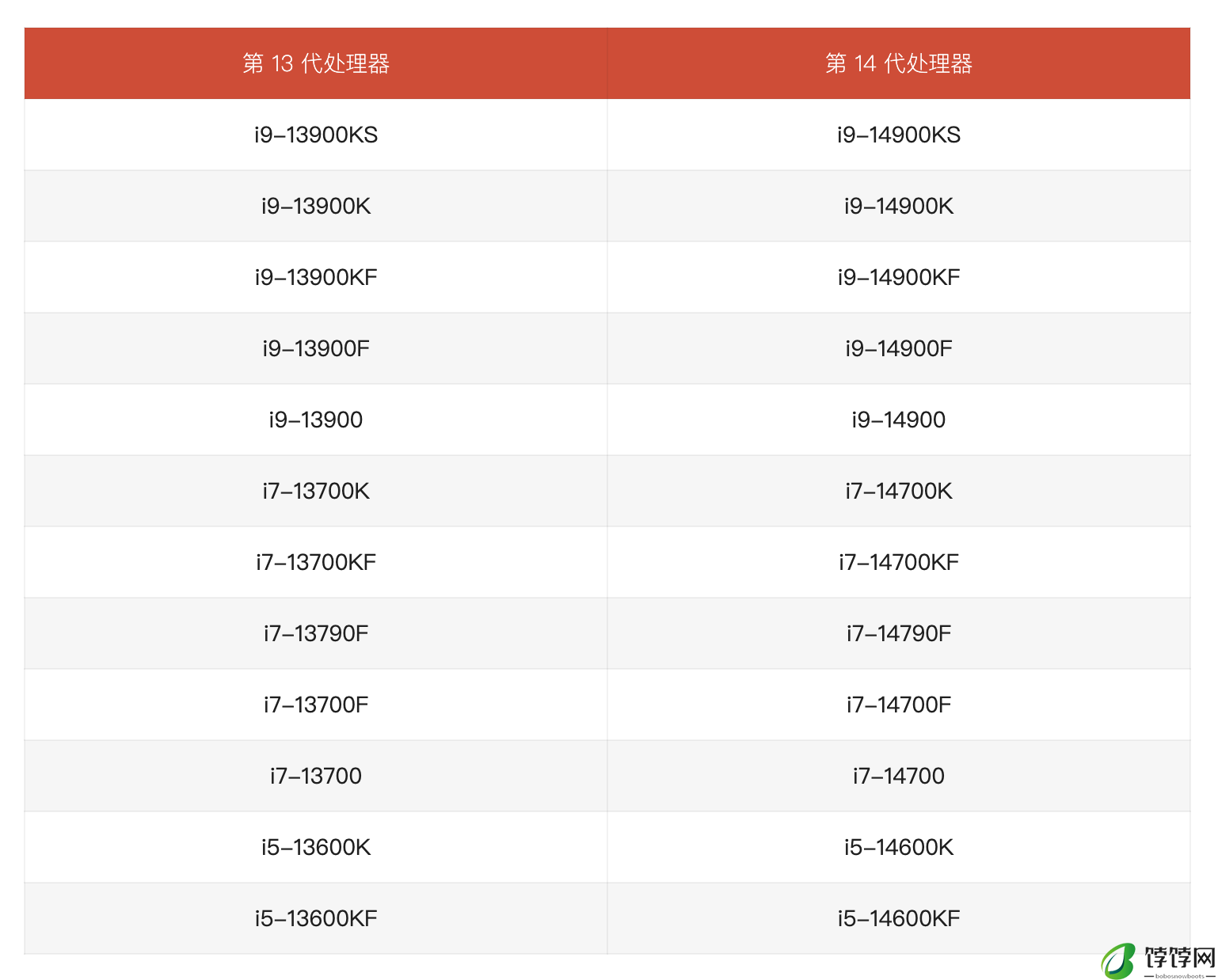Select the i5-14600K cell
Screen dimensions: 1218x980
click(899, 847)
